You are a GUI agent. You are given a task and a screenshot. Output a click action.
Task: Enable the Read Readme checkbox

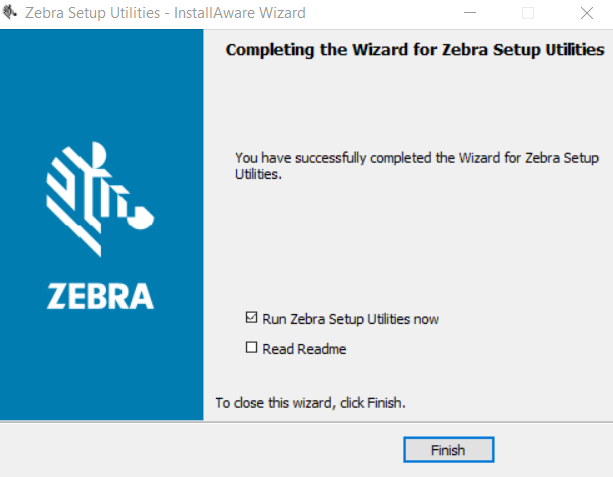[251, 349]
